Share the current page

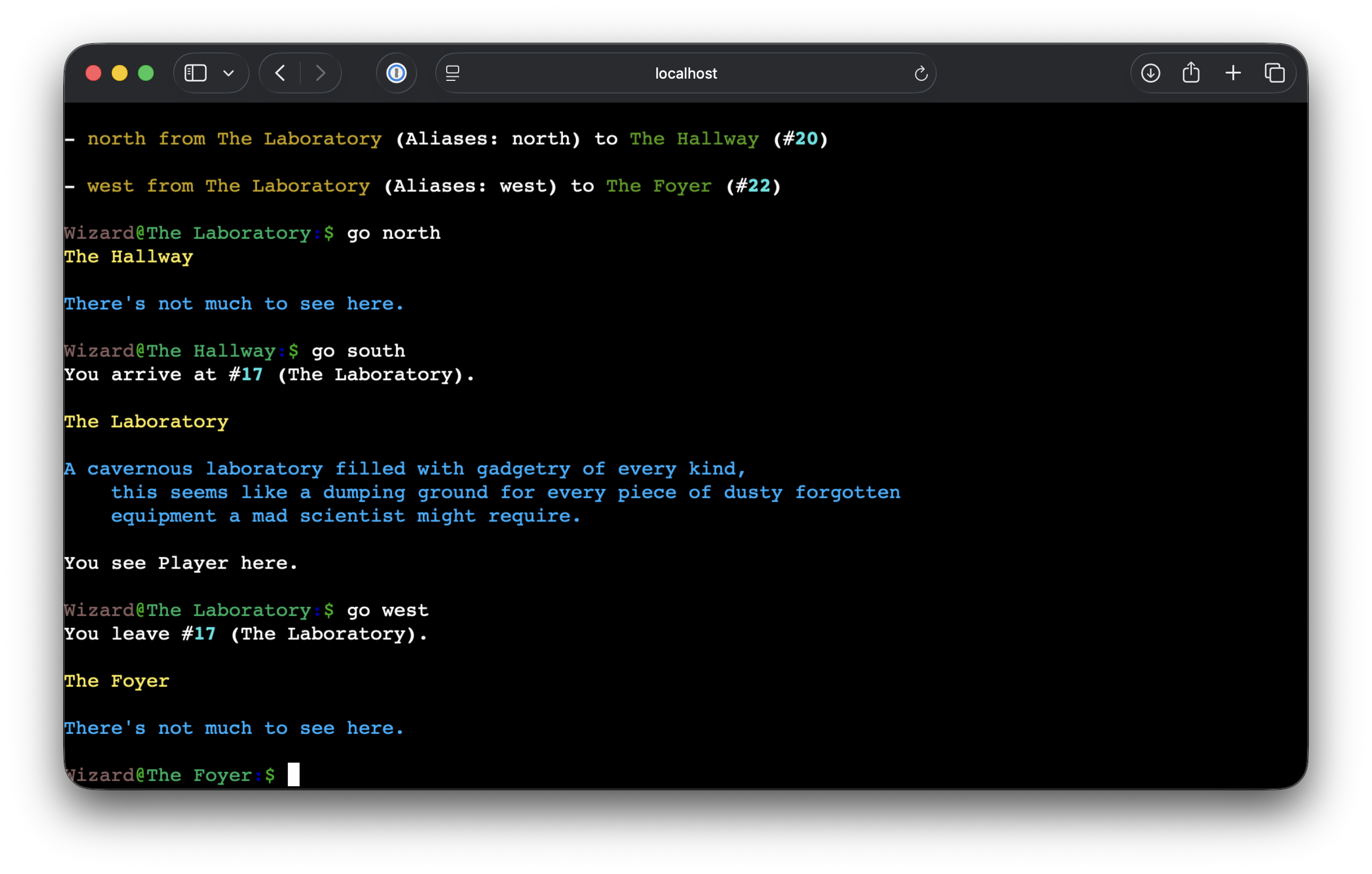click(1191, 73)
